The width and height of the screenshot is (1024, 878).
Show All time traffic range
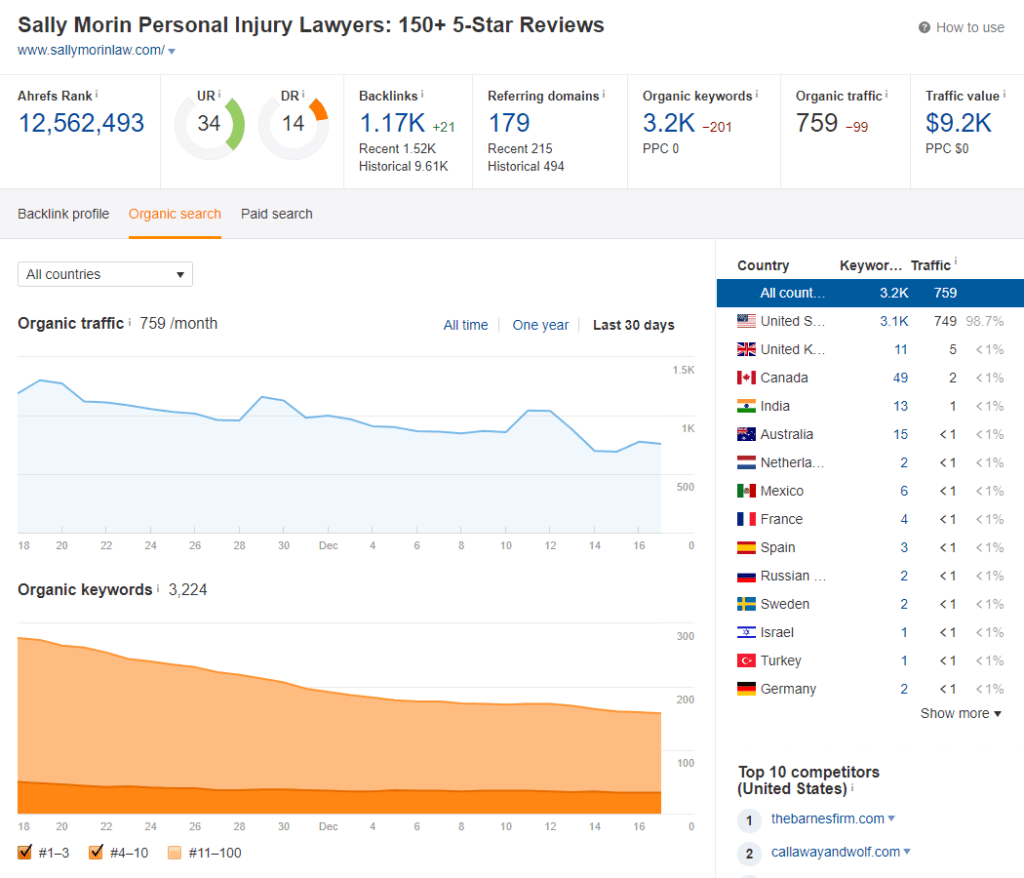click(x=466, y=325)
